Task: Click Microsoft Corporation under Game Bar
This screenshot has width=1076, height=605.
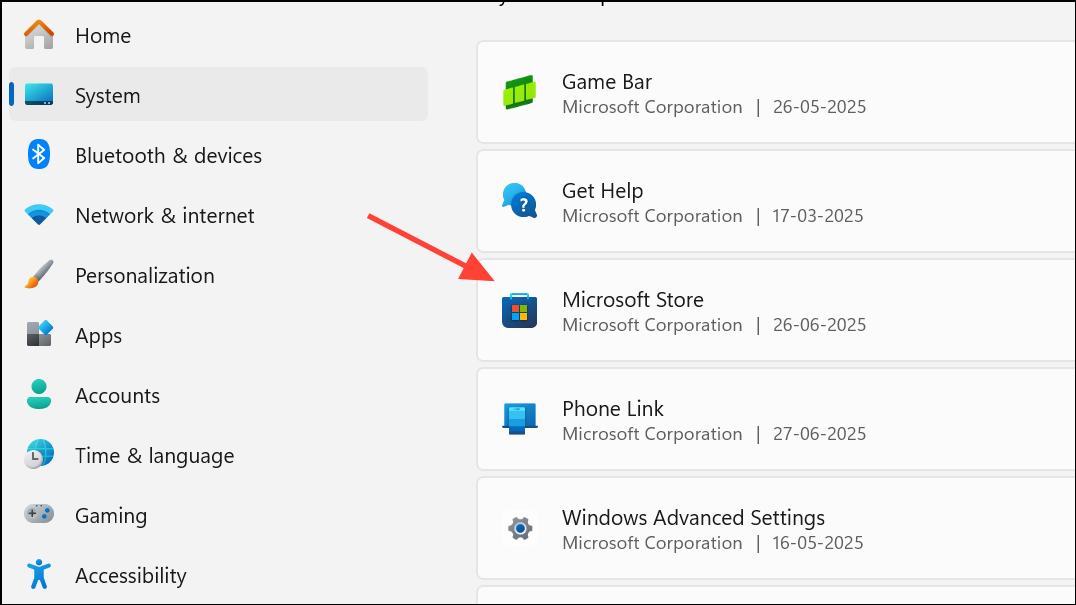Action: (x=652, y=107)
